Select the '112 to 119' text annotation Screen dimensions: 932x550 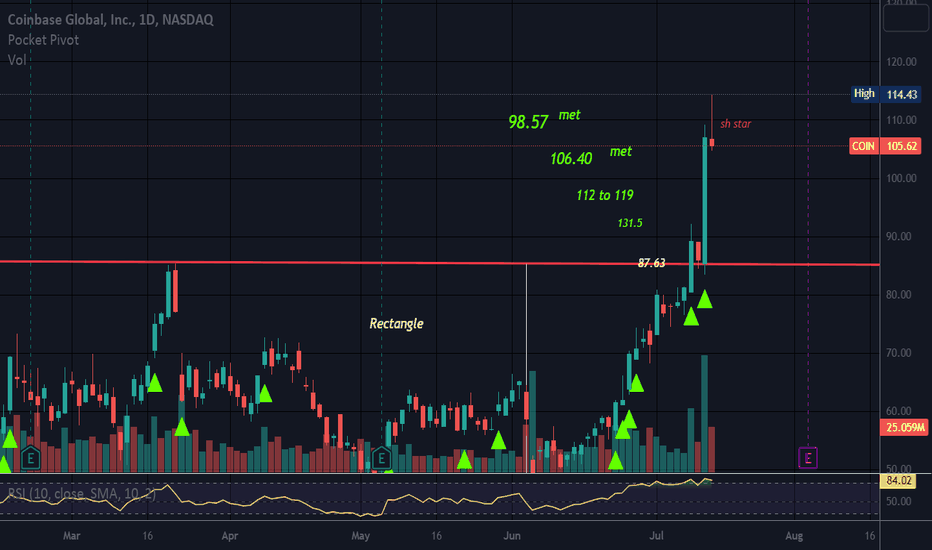coord(605,195)
